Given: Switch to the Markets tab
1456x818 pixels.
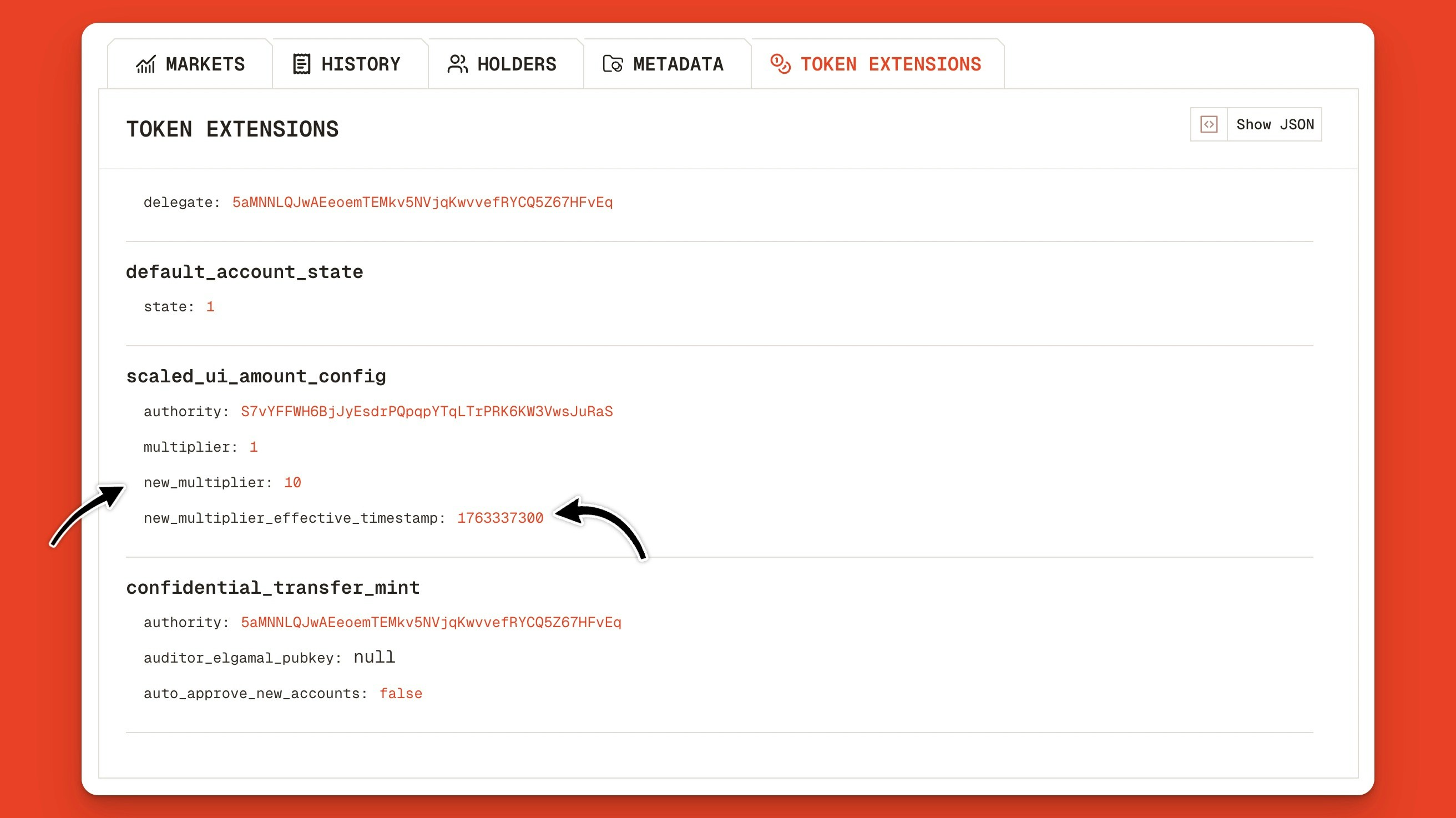Looking at the screenshot, I should 205,64.
